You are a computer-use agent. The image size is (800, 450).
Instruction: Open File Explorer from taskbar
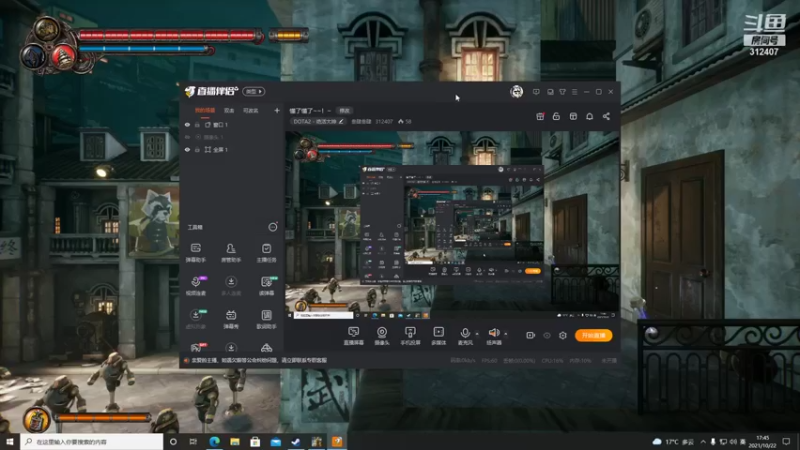[x=235, y=441]
